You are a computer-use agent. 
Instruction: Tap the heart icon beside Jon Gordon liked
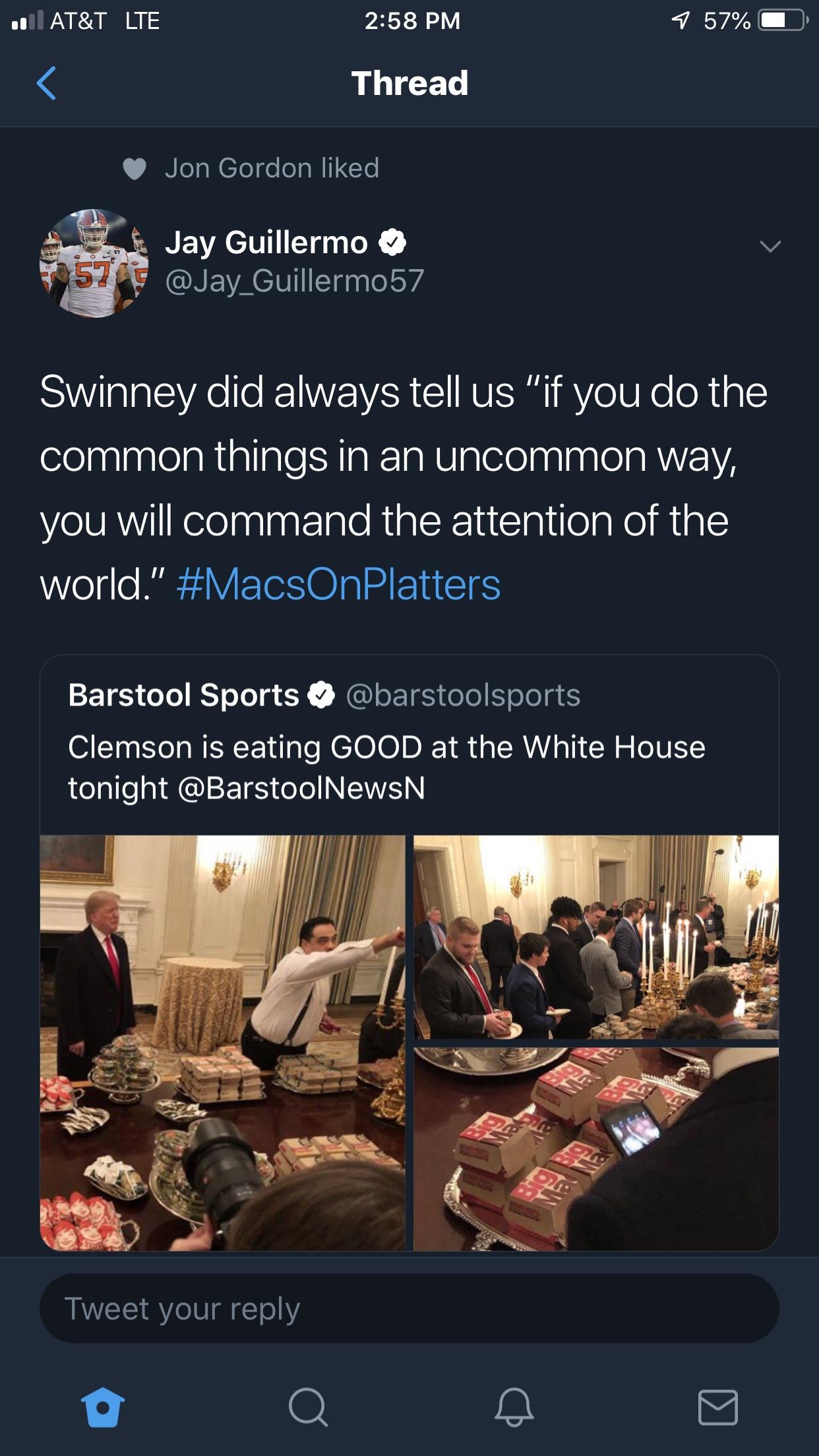coord(135,169)
